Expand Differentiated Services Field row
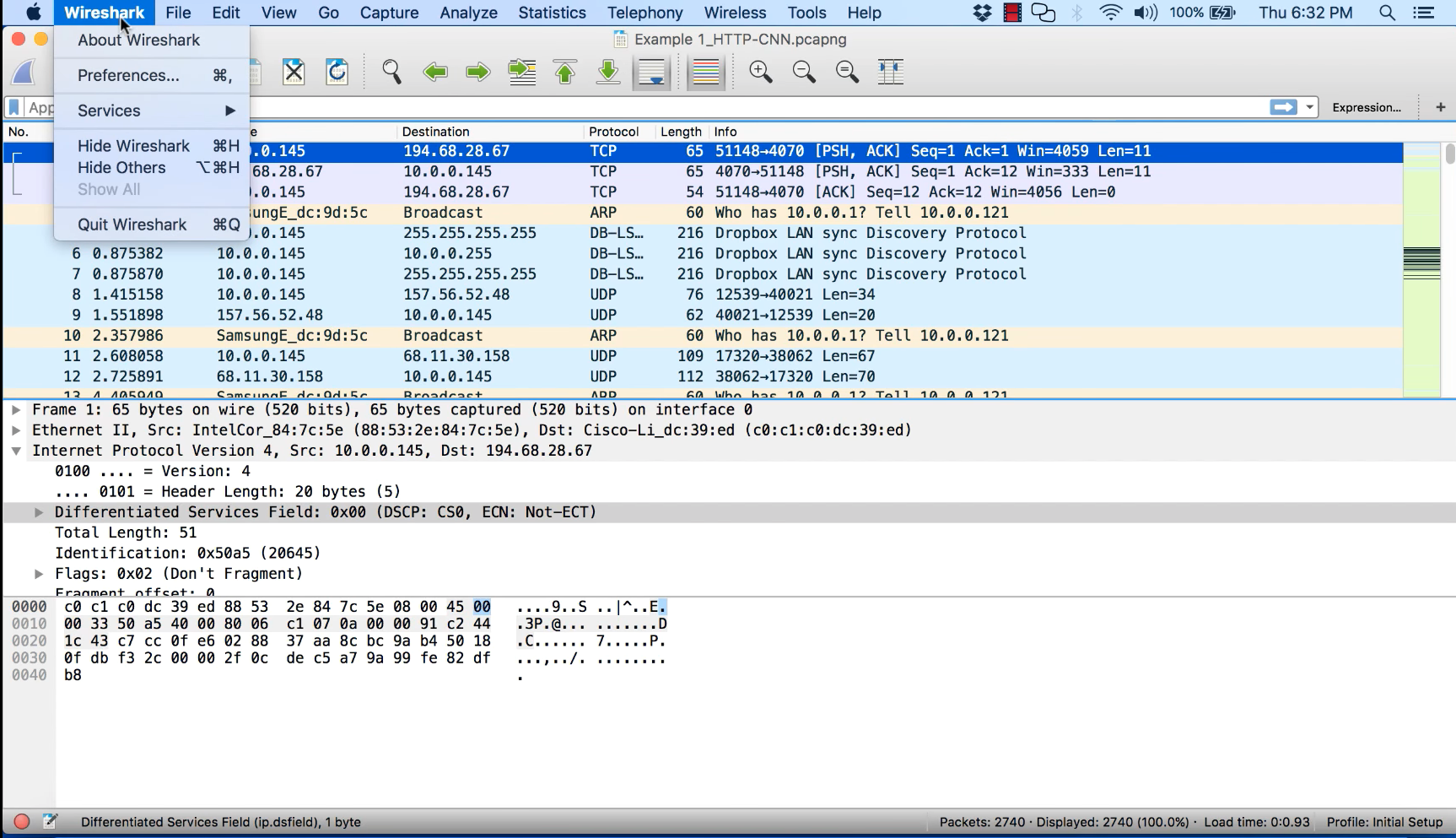The image size is (1456, 838). 39,512
